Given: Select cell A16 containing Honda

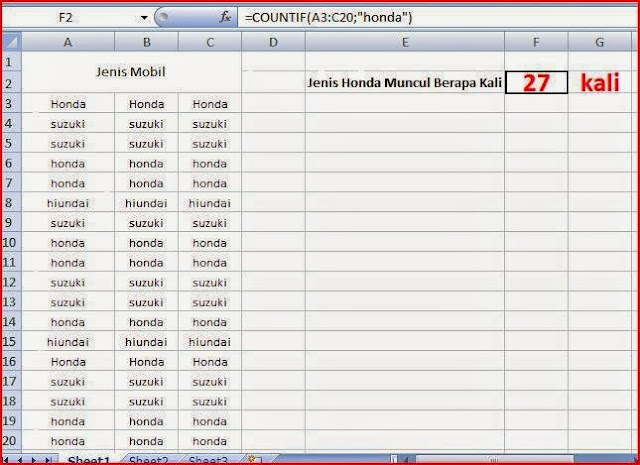Looking at the screenshot, I should pos(68,362).
